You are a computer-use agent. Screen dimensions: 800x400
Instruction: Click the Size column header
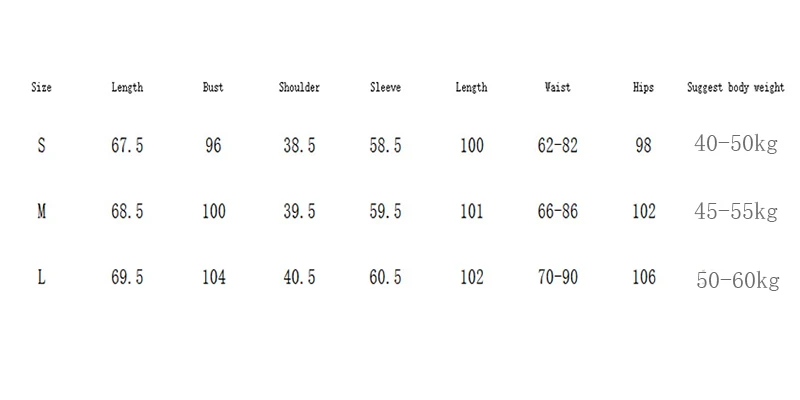[41, 88]
